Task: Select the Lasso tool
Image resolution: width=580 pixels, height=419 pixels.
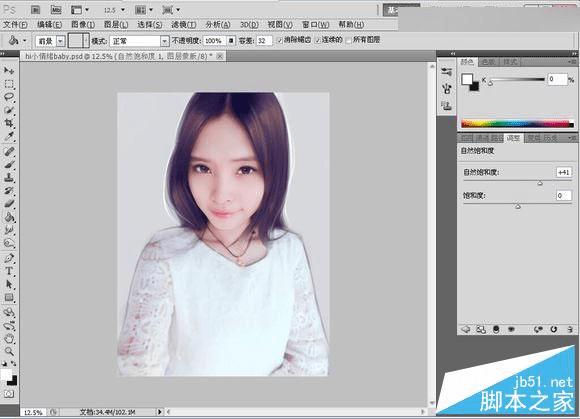Action: coord(9,97)
